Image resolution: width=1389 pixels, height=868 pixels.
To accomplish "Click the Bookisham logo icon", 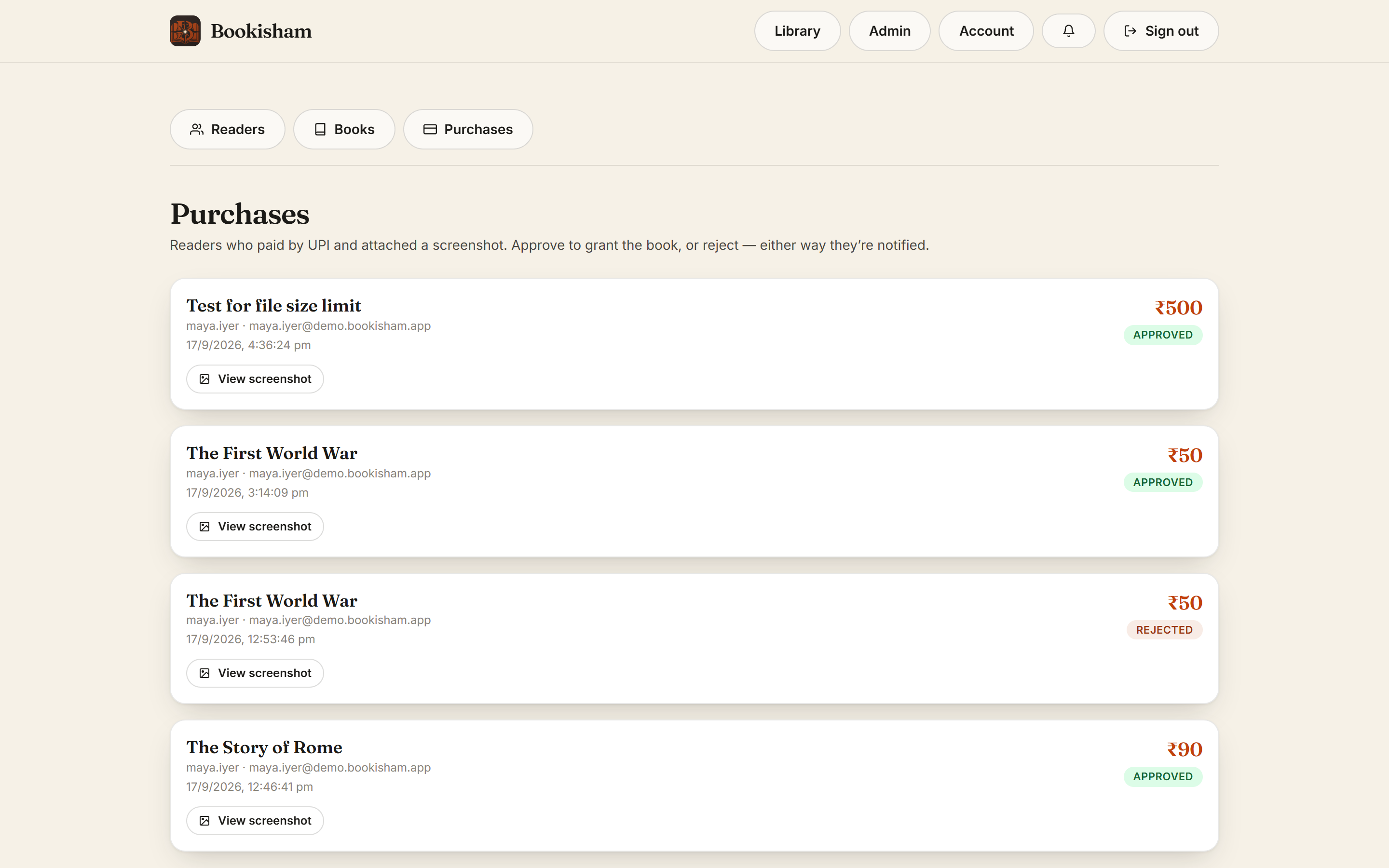I will [185, 31].
